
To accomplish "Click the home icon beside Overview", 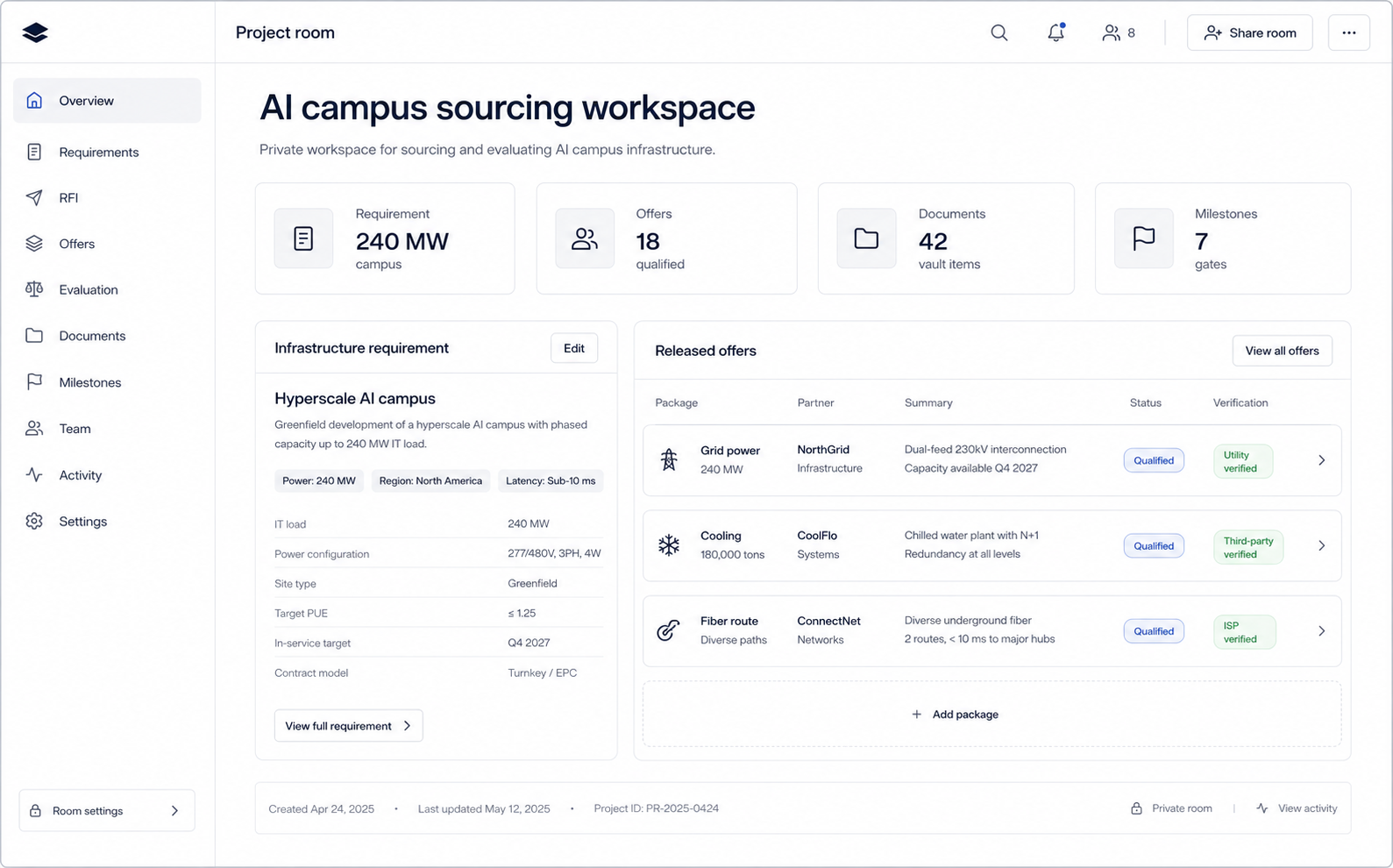I will click(34, 100).
